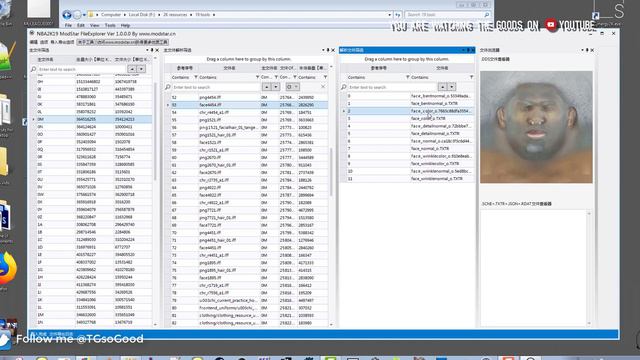Screen dimensions: 640x360
Task: Select row png4454.iff
Action: 249,98
